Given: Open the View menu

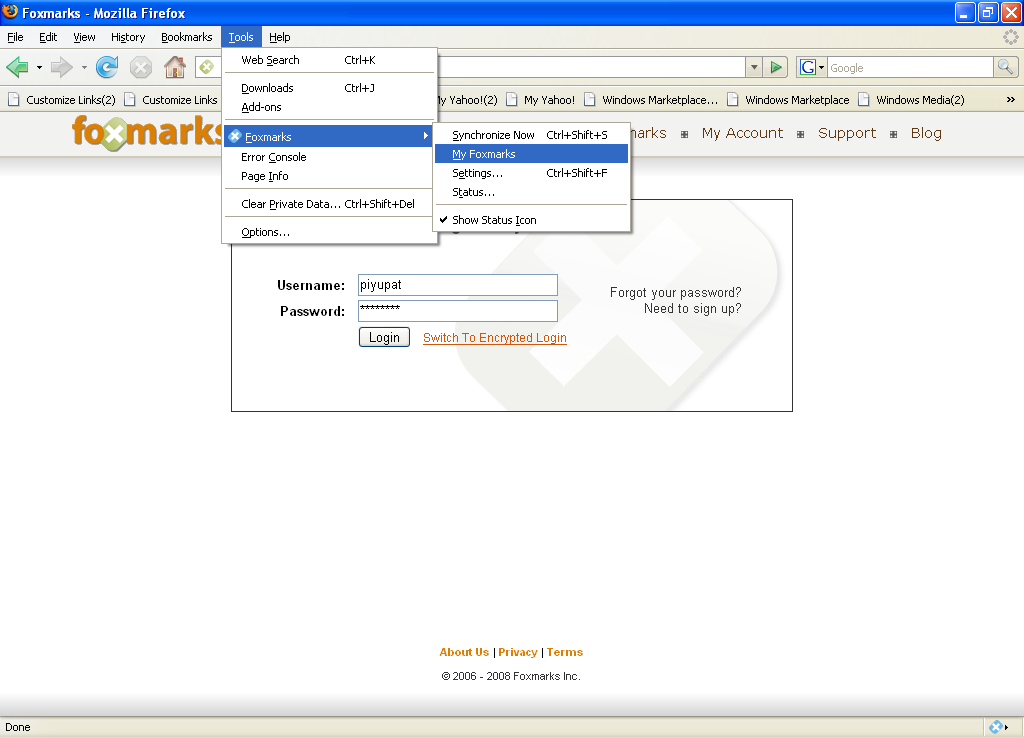Looking at the screenshot, I should click(x=84, y=37).
